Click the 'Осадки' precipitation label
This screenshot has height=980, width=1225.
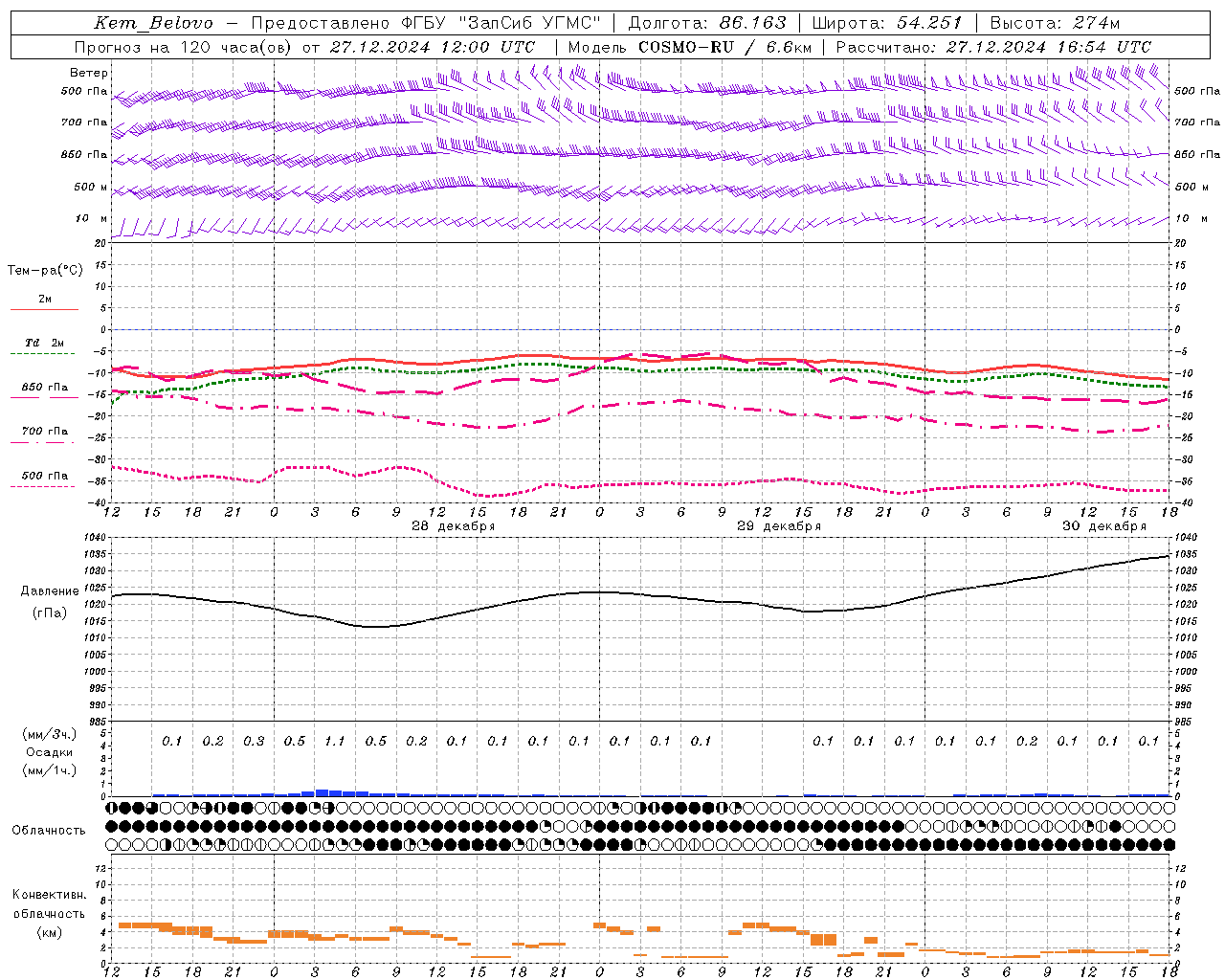click(49, 752)
